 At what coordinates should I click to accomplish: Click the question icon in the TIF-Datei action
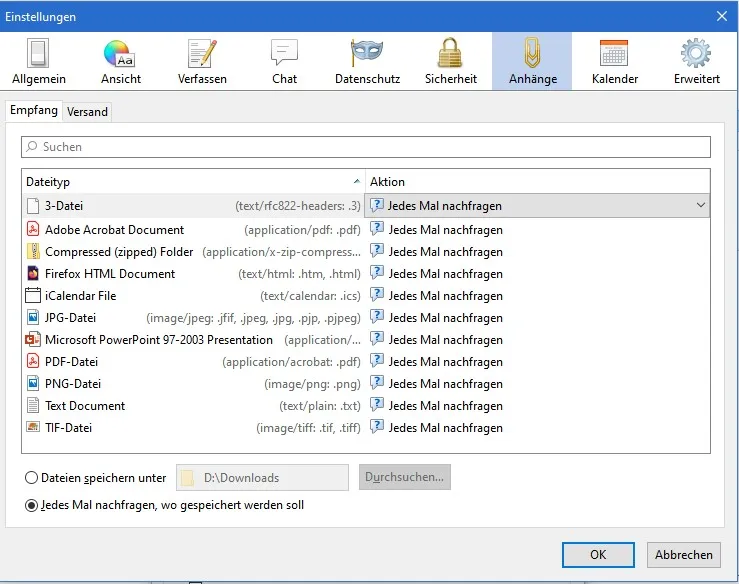coord(377,427)
